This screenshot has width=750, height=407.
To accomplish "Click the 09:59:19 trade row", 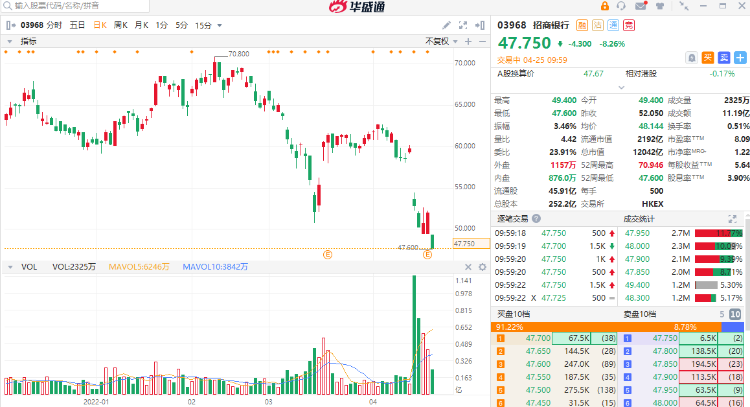I will point(555,246).
